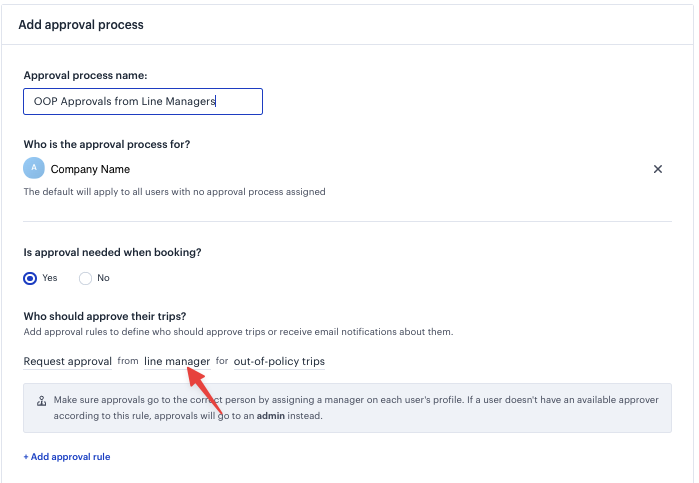Remove Company Name with the X icon

(x=658, y=169)
